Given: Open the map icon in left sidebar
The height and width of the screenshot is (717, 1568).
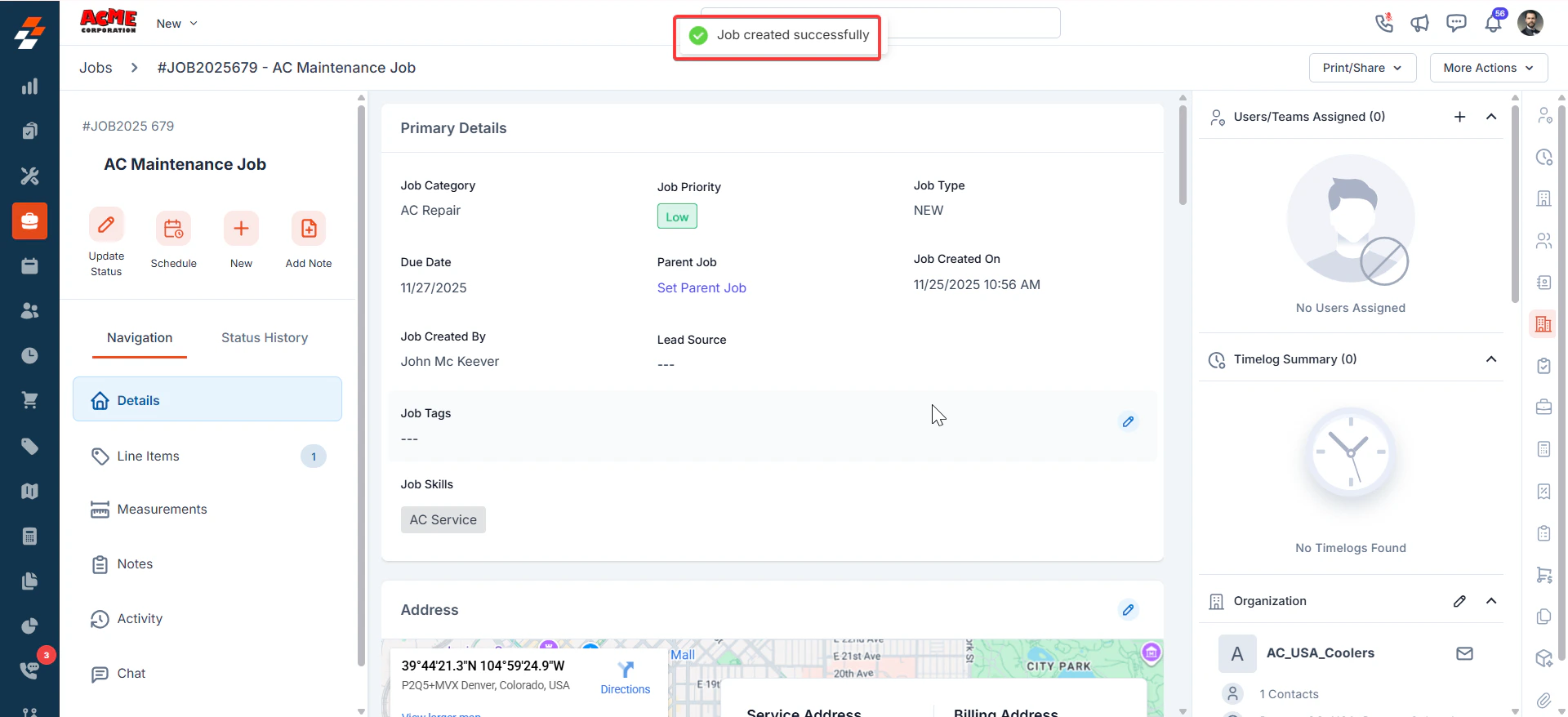Looking at the screenshot, I should tap(29, 491).
